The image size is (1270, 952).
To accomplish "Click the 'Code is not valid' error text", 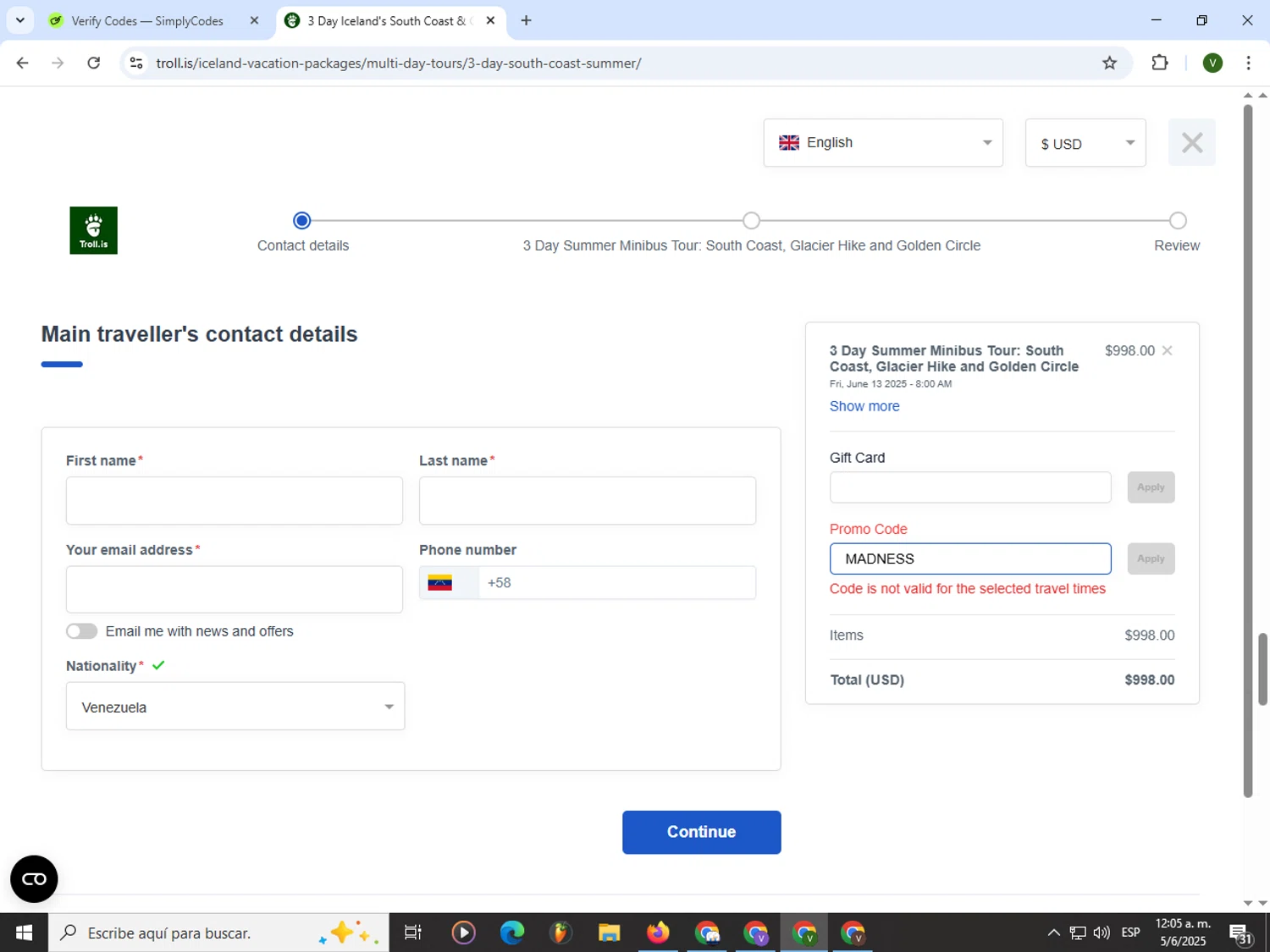I will [968, 589].
